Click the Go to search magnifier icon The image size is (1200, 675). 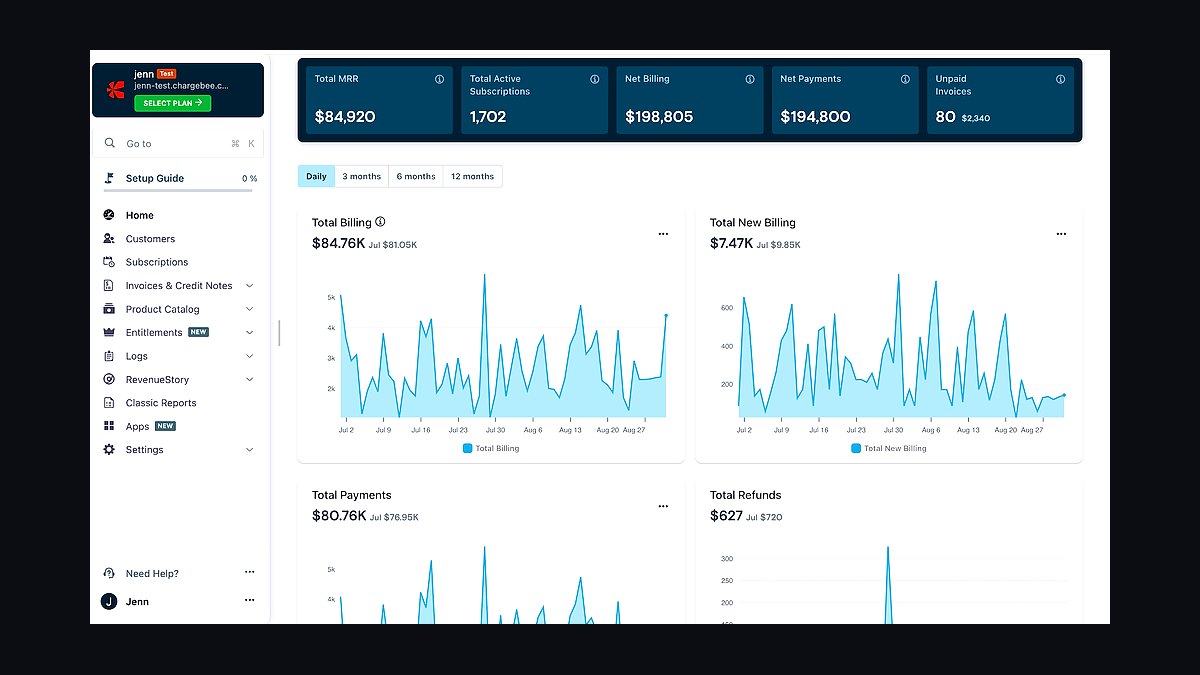click(x=110, y=143)
